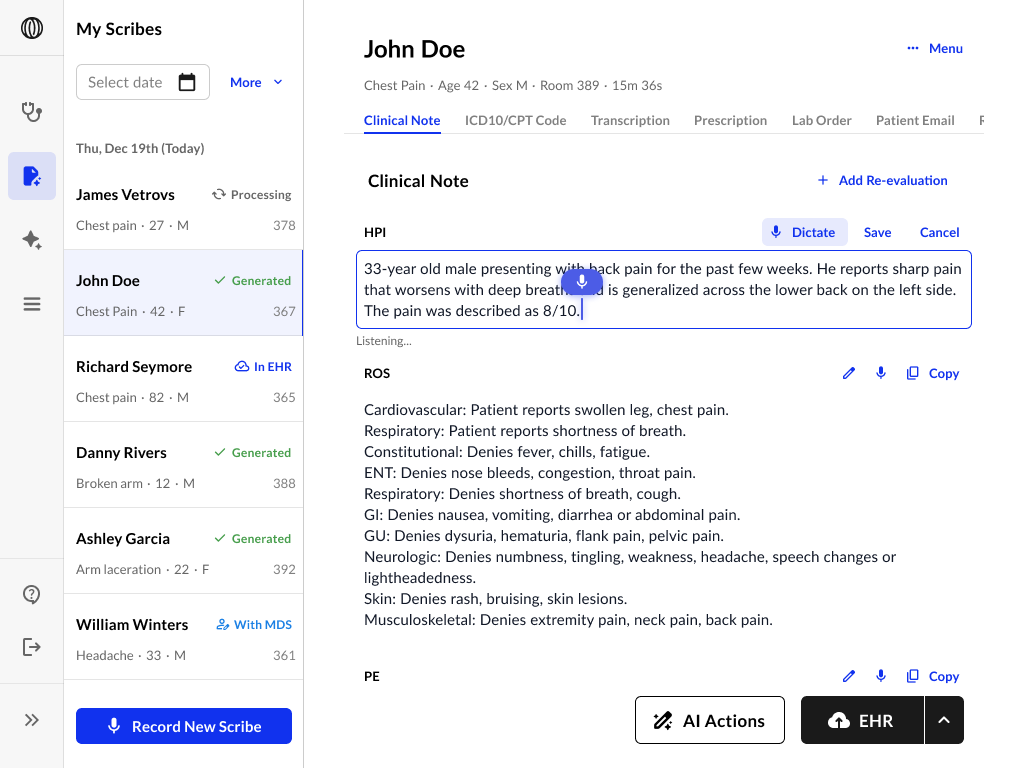Image resolution: width=1024 pixels, height=768 pixels.
Task: Edit PE section with pencil icon
Action: (x=848, y=676)
